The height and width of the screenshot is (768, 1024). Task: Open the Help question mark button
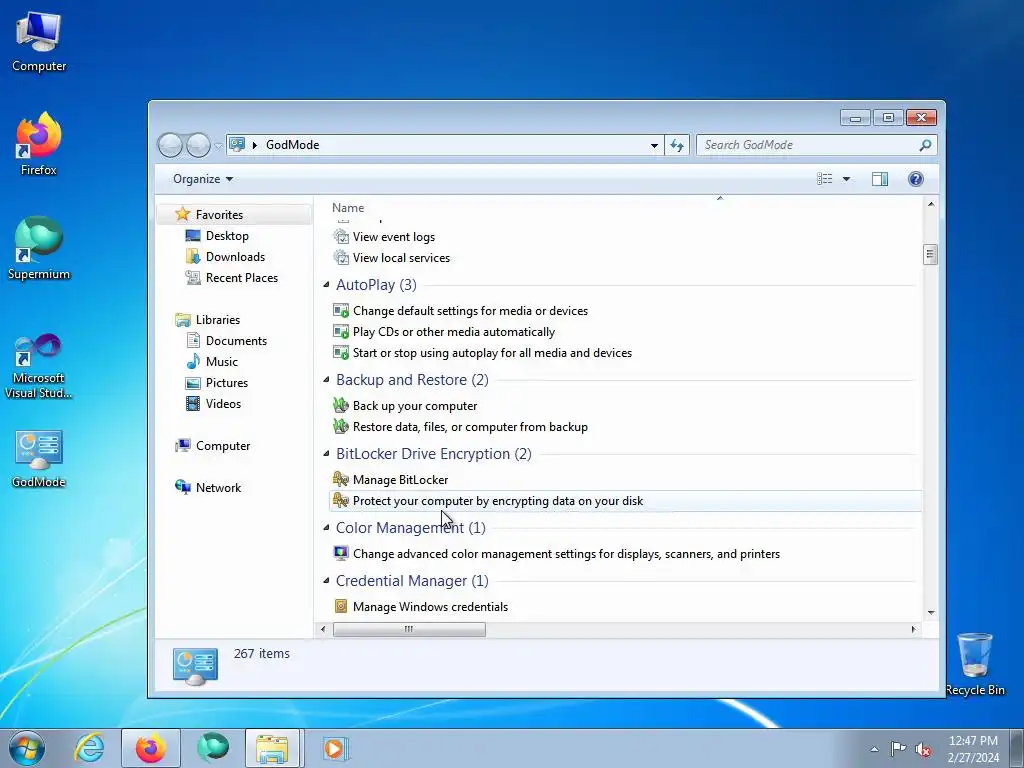[916, 179]
